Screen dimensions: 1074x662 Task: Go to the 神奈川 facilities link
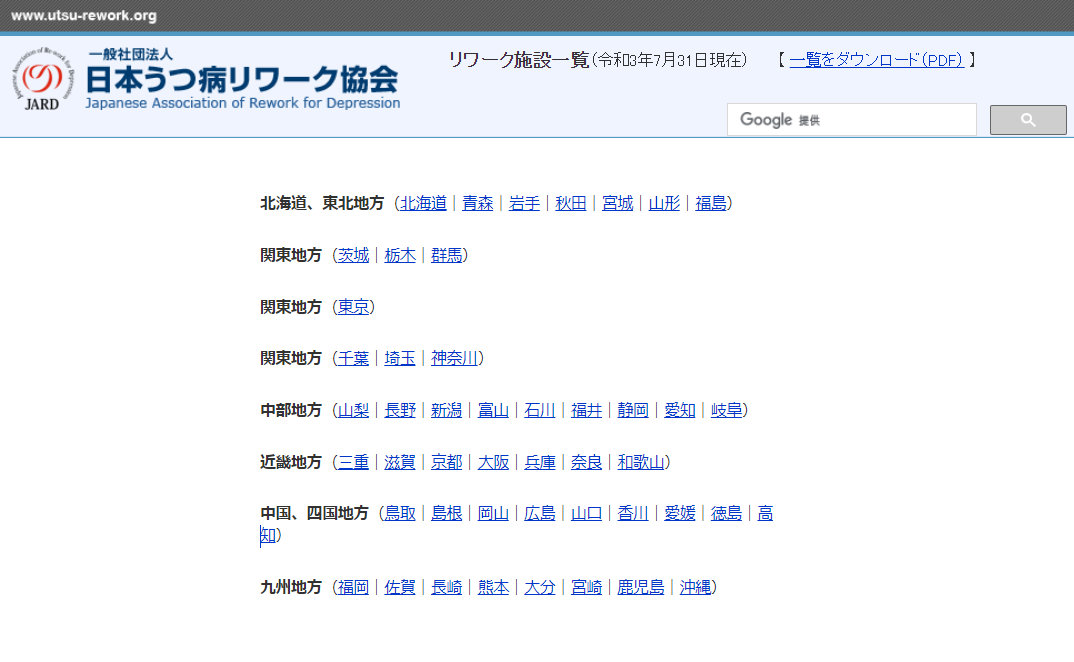tap(454, 358)
